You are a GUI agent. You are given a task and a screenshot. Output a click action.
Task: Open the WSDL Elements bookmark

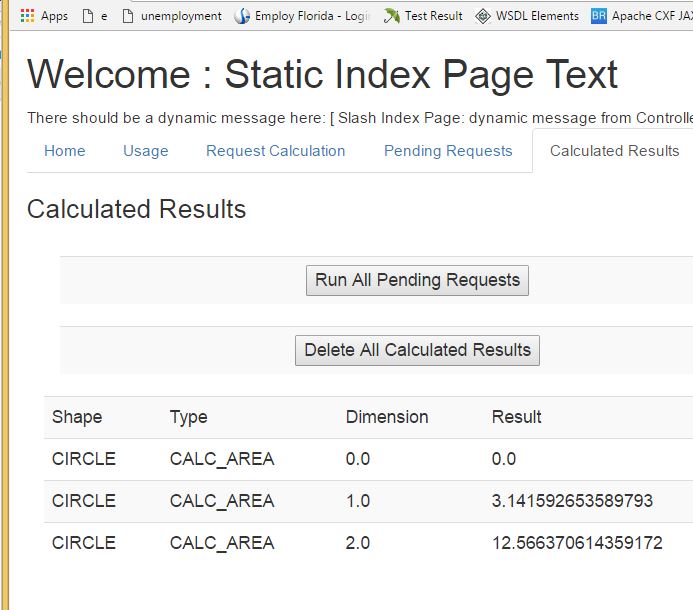[x=527, y=16]
